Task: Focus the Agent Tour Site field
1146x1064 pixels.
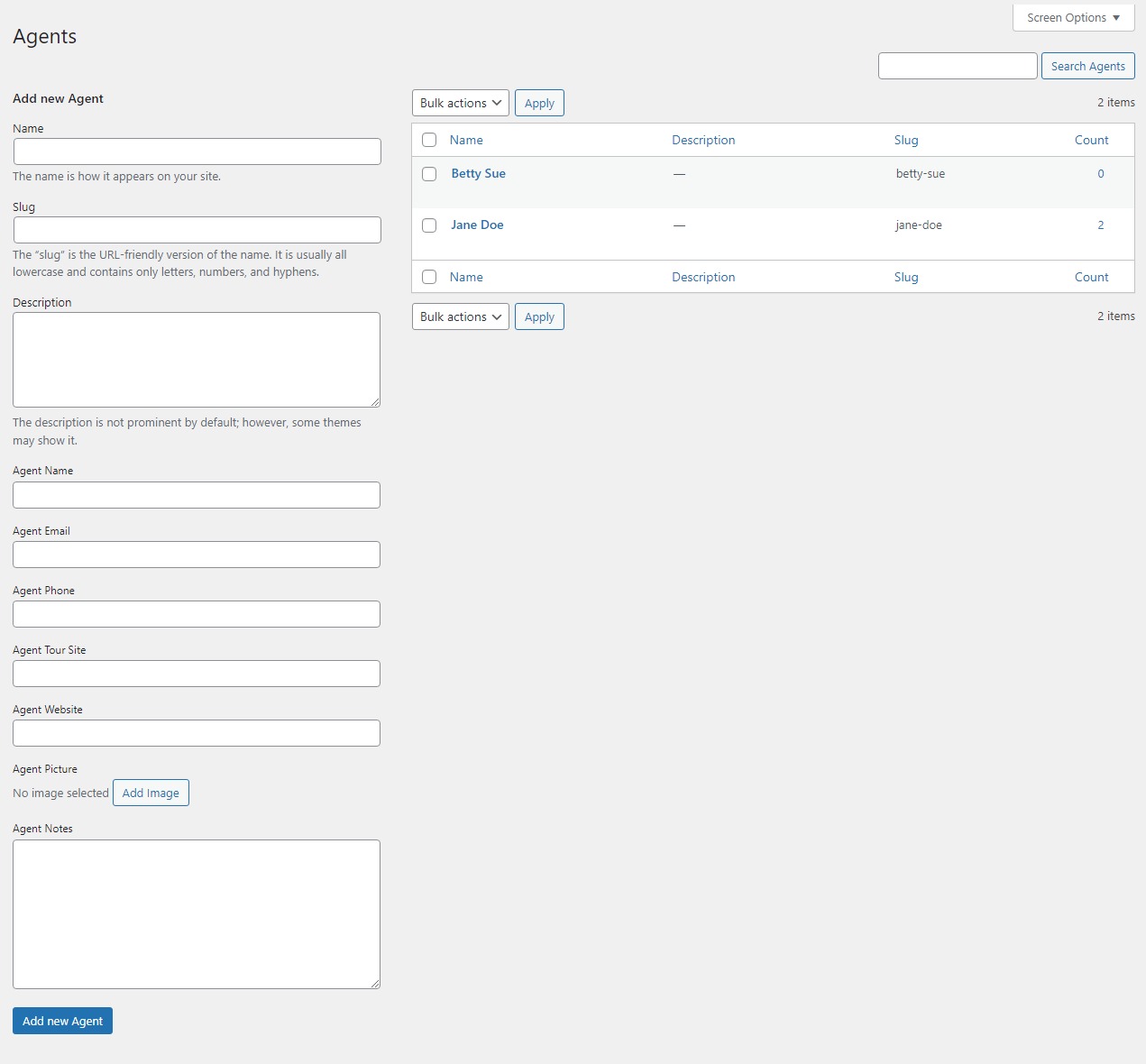Action: [x=197, y=674]
